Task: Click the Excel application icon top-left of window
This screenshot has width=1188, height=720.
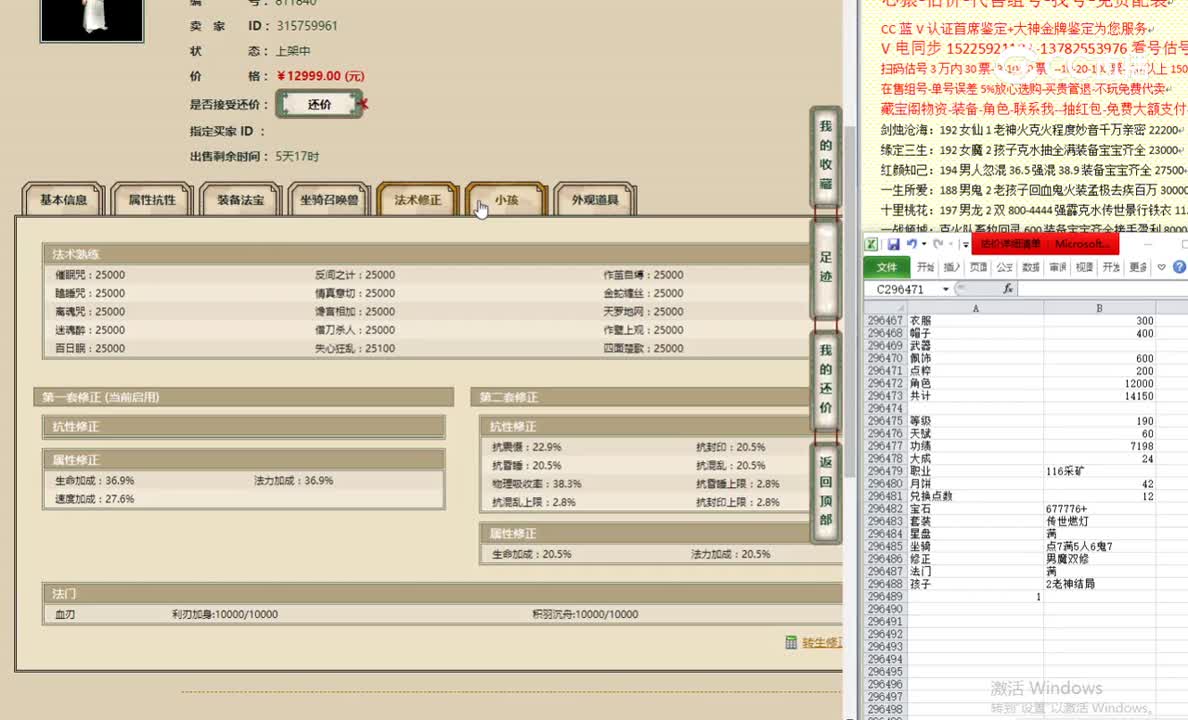Action: 871,243
